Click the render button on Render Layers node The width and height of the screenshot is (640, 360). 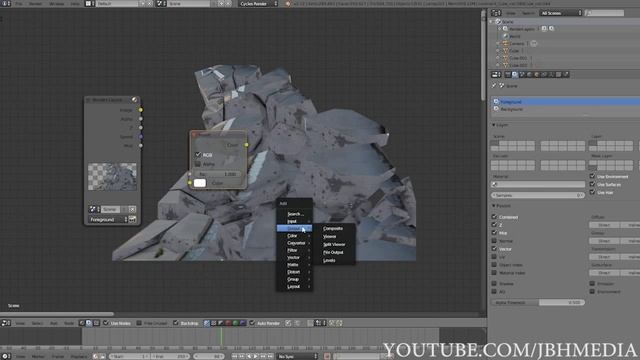(x=132, y=219)
